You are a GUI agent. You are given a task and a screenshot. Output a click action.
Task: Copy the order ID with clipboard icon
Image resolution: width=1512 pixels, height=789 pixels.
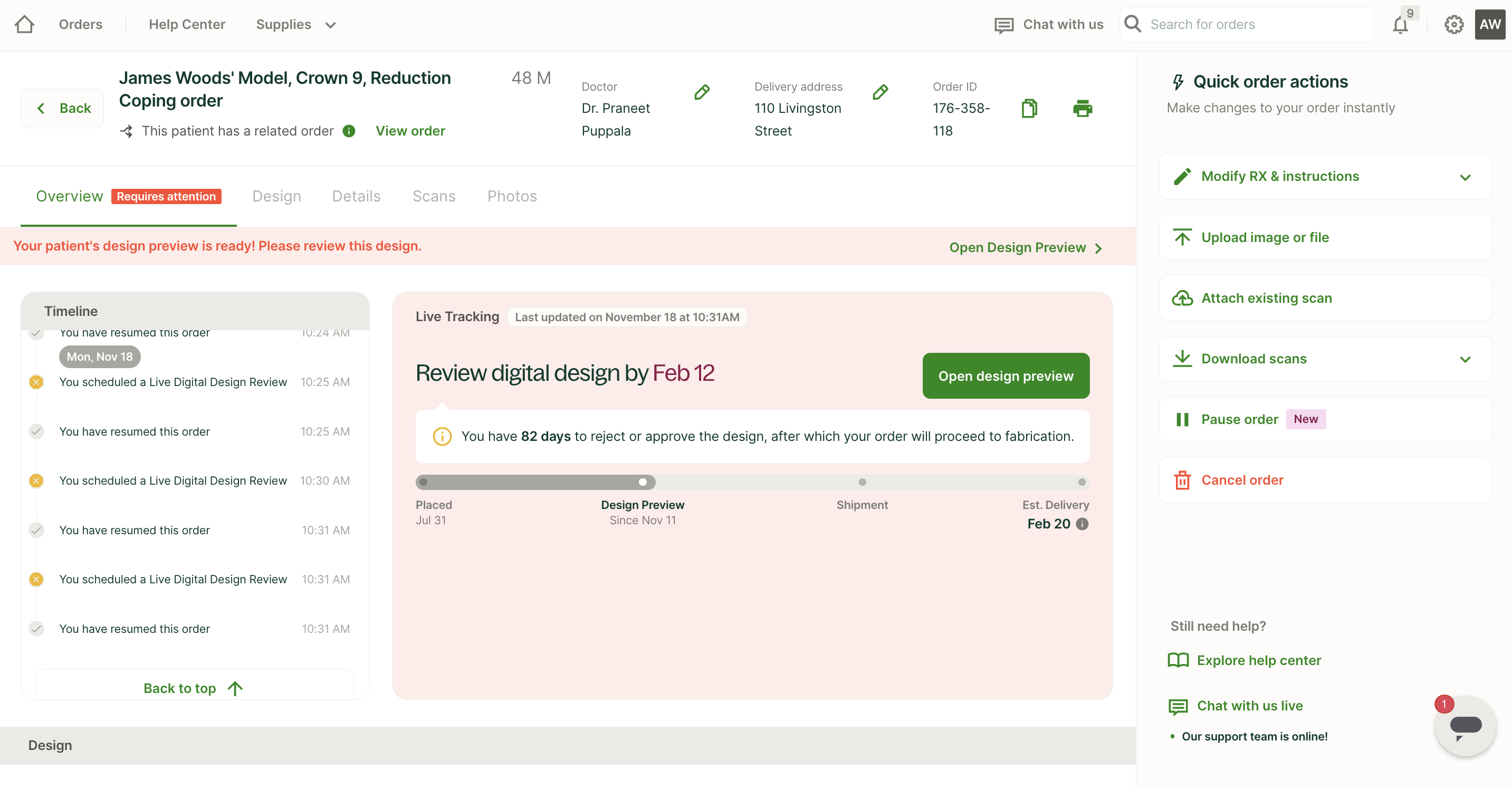point(1029,109)
